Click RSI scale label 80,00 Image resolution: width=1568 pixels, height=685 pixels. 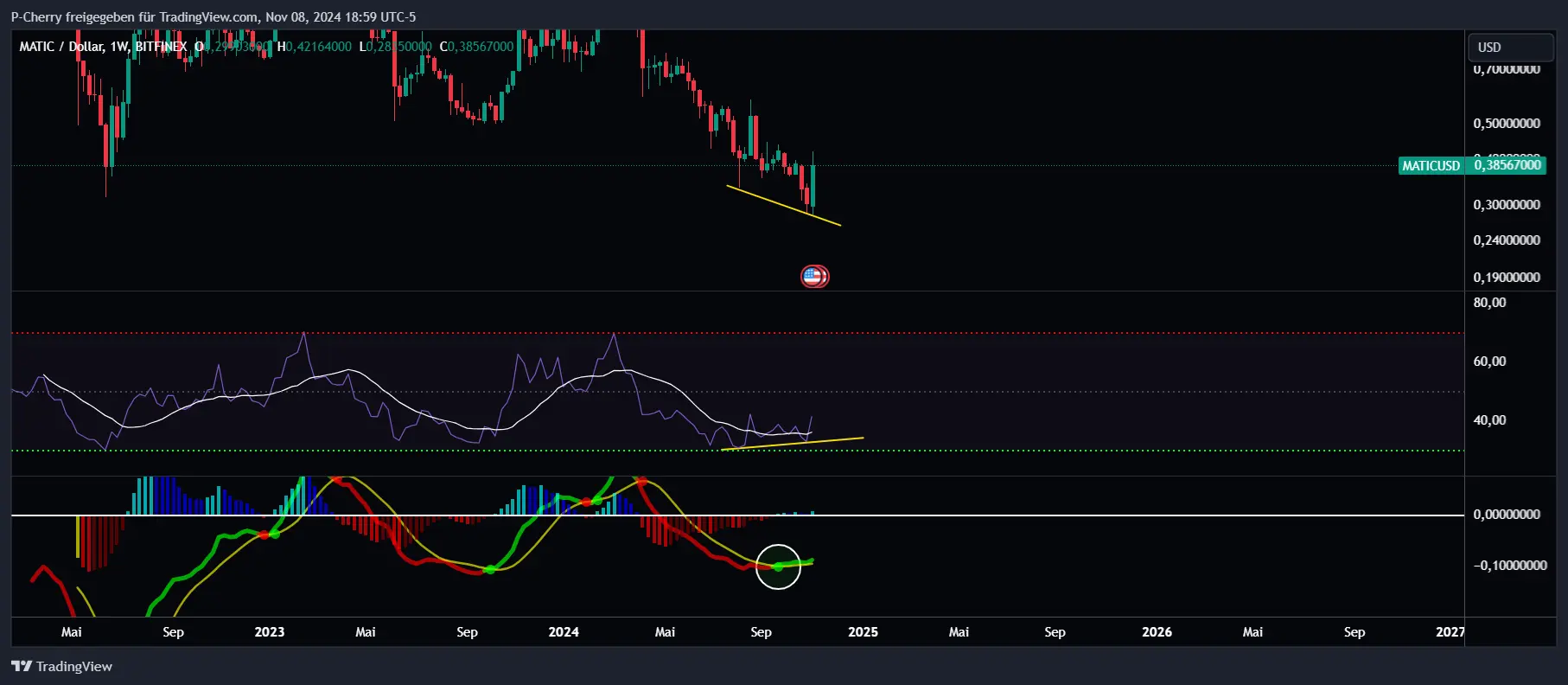[x=1489, y=303]
